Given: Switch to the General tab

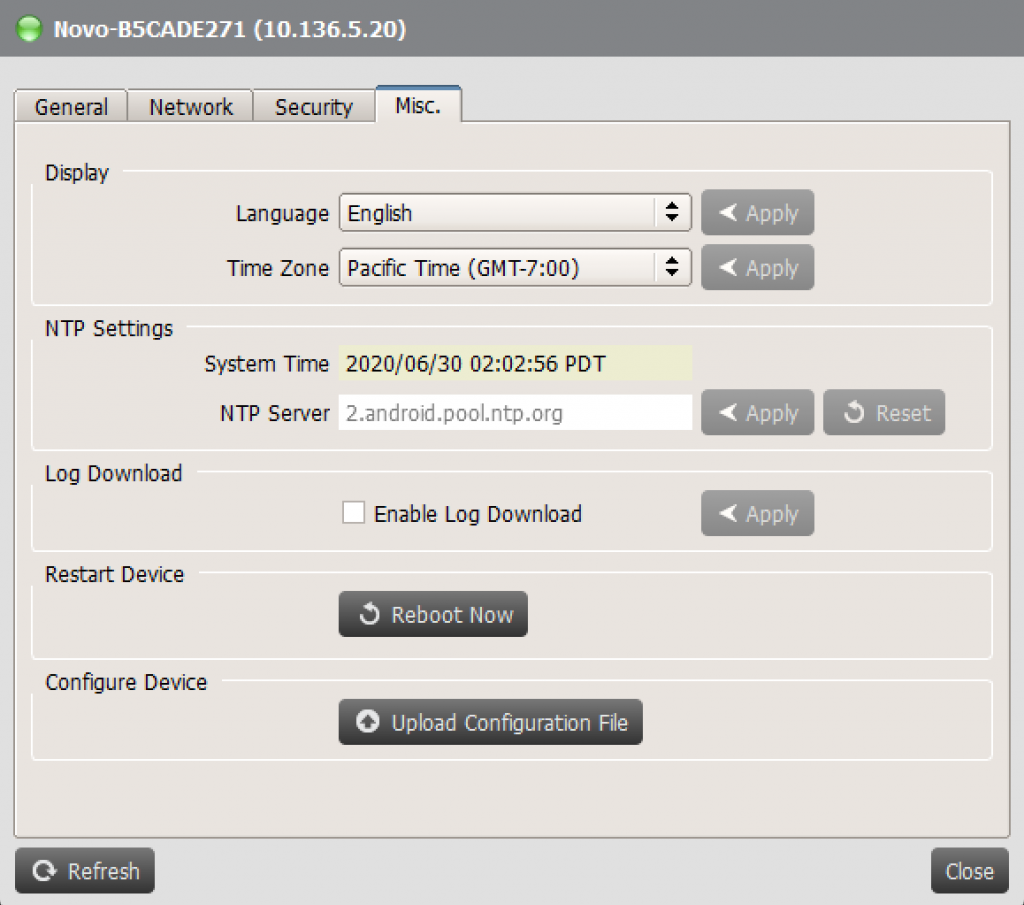Looking at the screenshot, I should tap(71, 106).
